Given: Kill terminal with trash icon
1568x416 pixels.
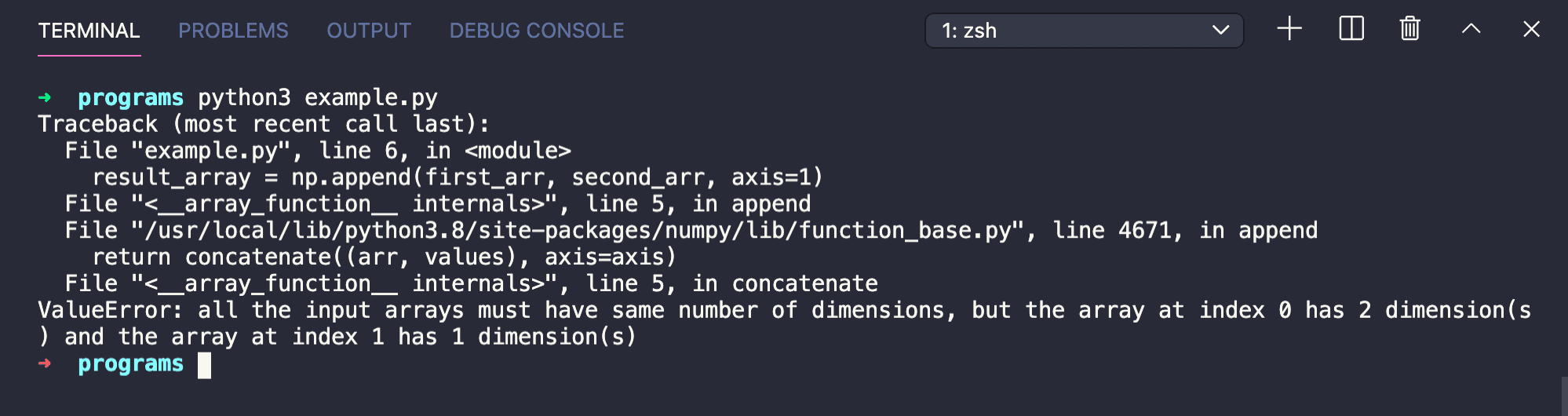Looking at the screenshot, I should [x=1410, y=30].
